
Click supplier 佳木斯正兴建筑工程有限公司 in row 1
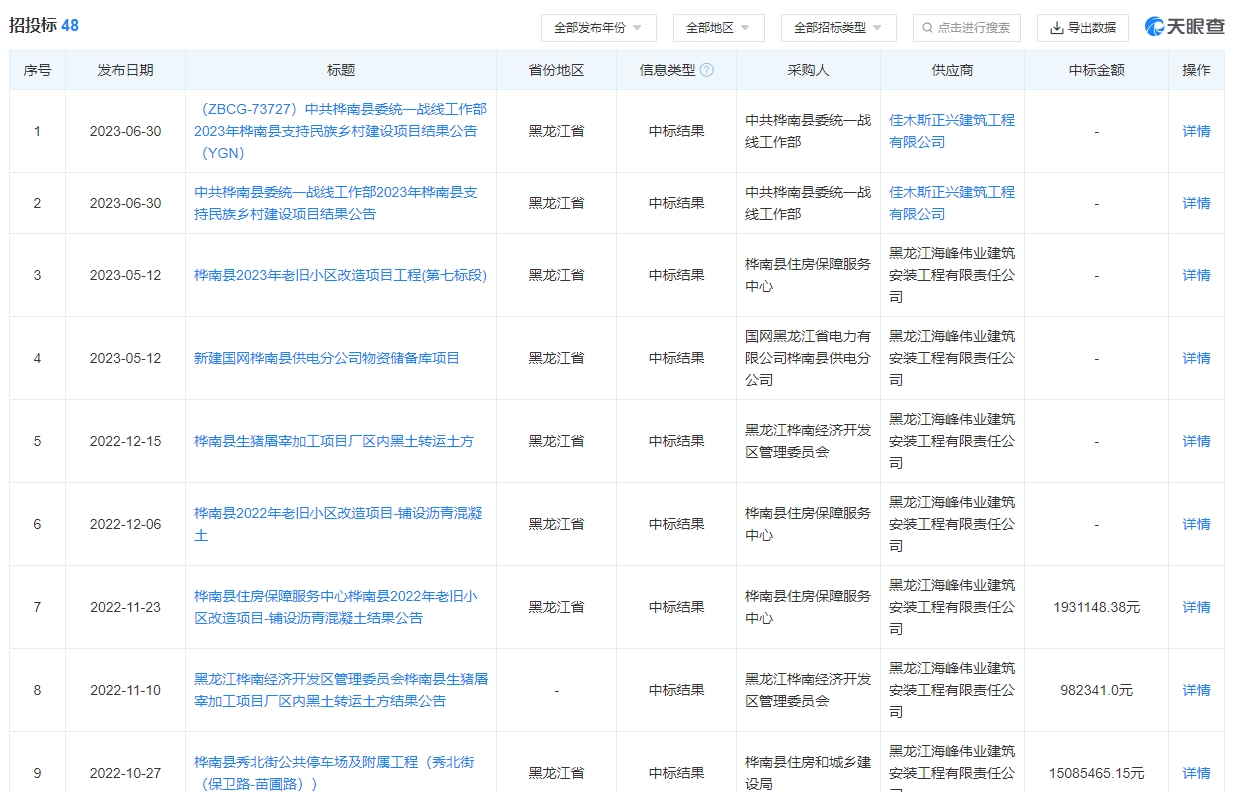coord(951,131)
